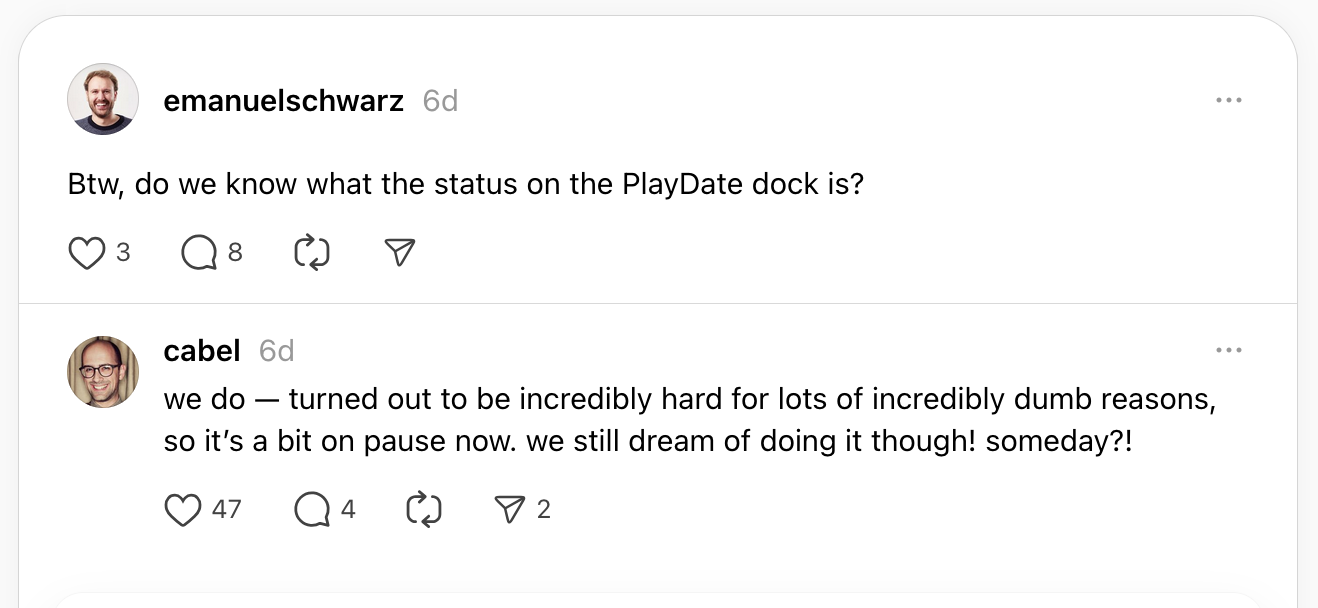
Task: Click comment bubble icon on cabel's reply
Action: pyautogui.click(x=311, y=510)
